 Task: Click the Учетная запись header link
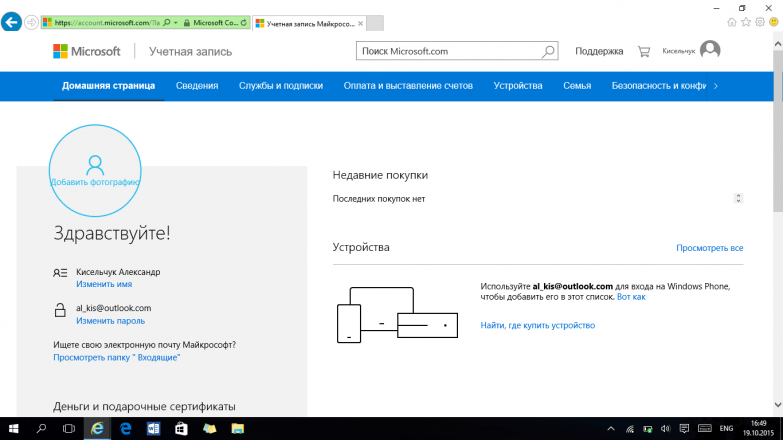click(190, 51)
